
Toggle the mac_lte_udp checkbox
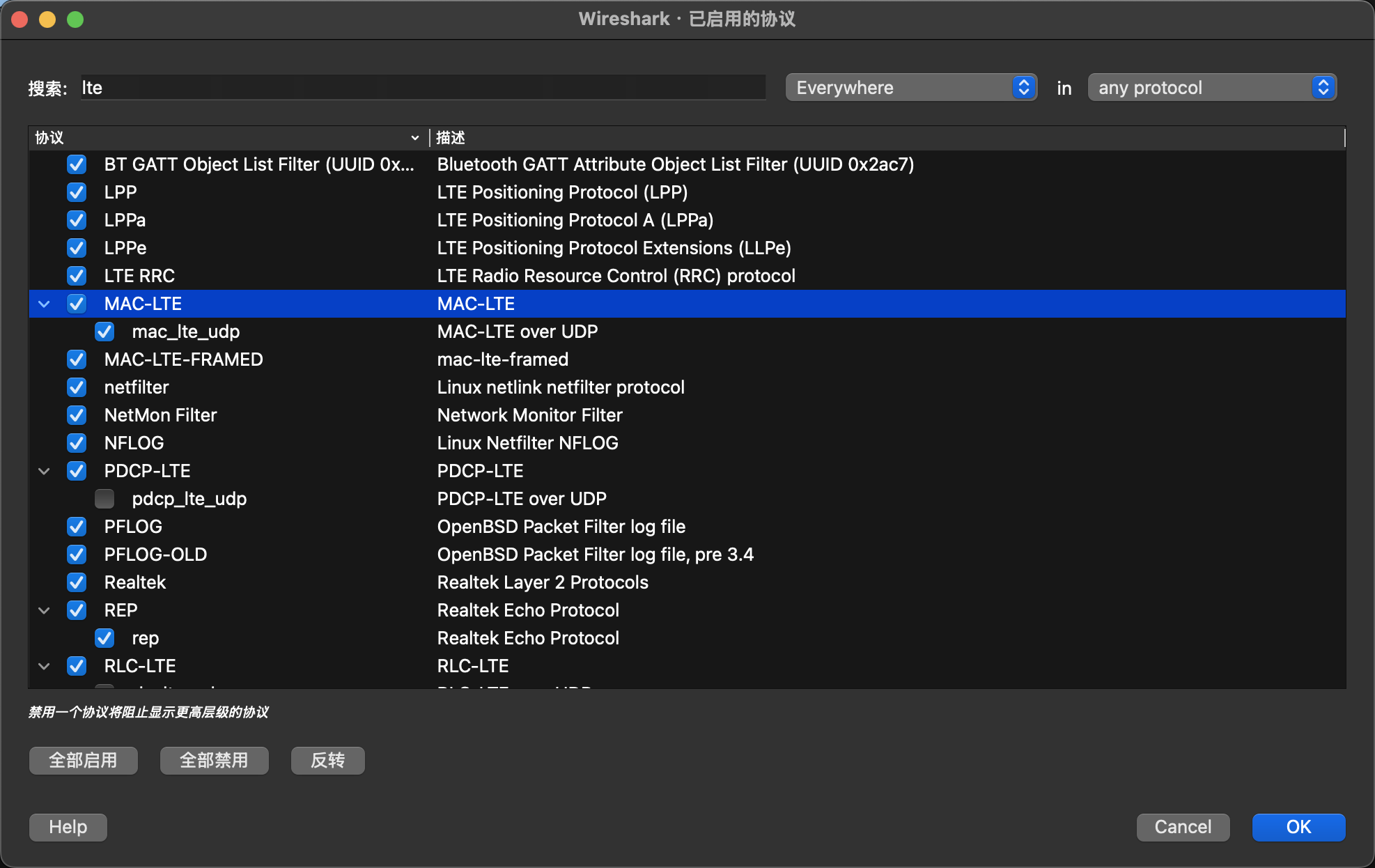coord(104,332)
